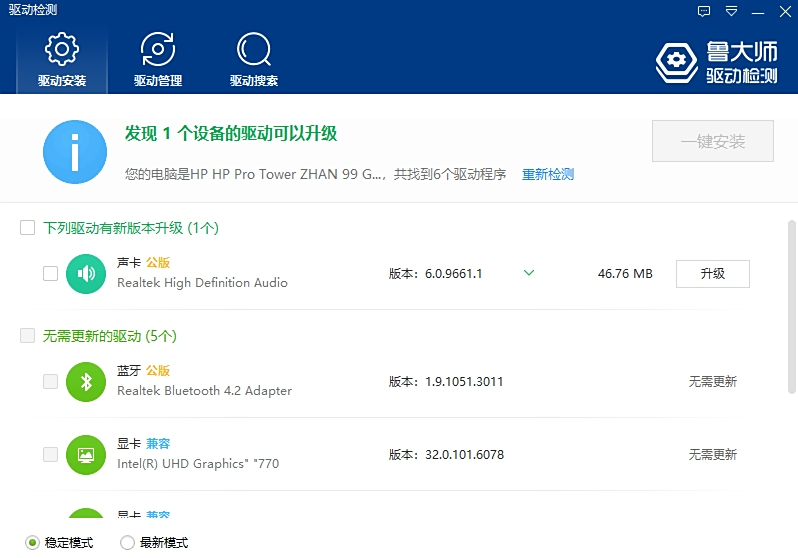Open the title bar dropdown menu icon
This screenshot has height=558, width=798.
(x=731, y=11)
